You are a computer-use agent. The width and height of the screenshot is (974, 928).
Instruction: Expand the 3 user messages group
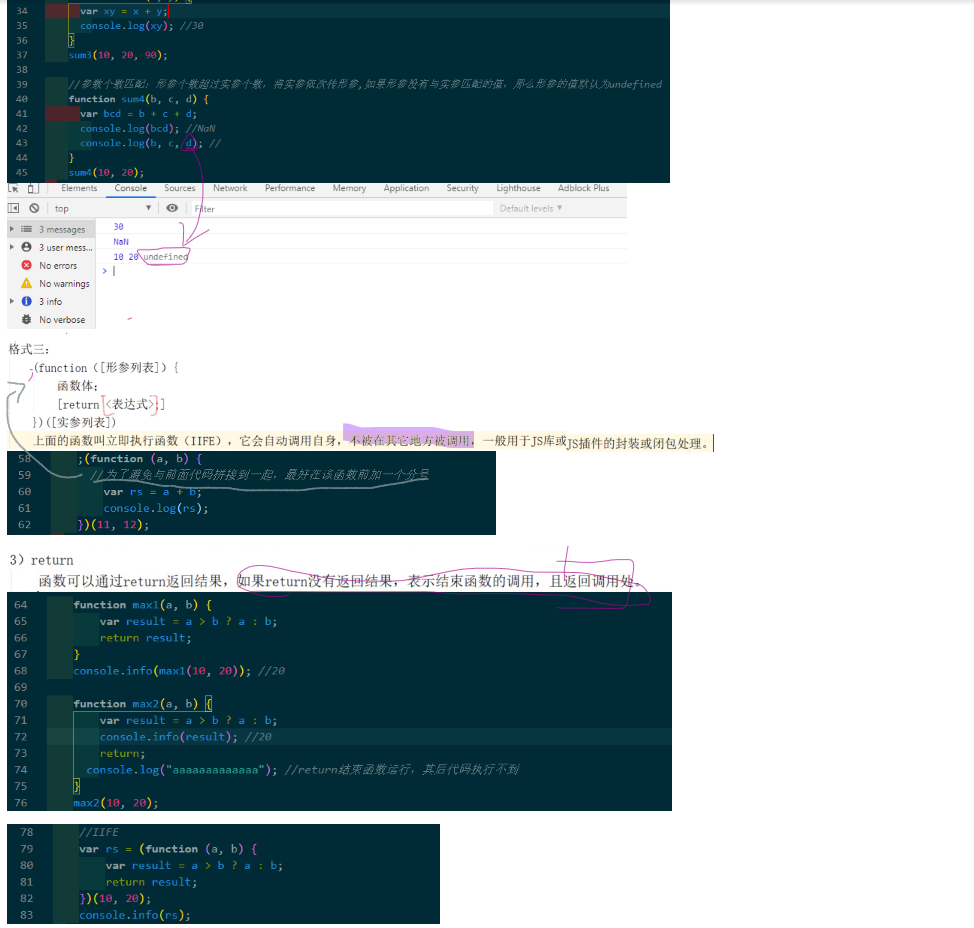tap(12, 247)
